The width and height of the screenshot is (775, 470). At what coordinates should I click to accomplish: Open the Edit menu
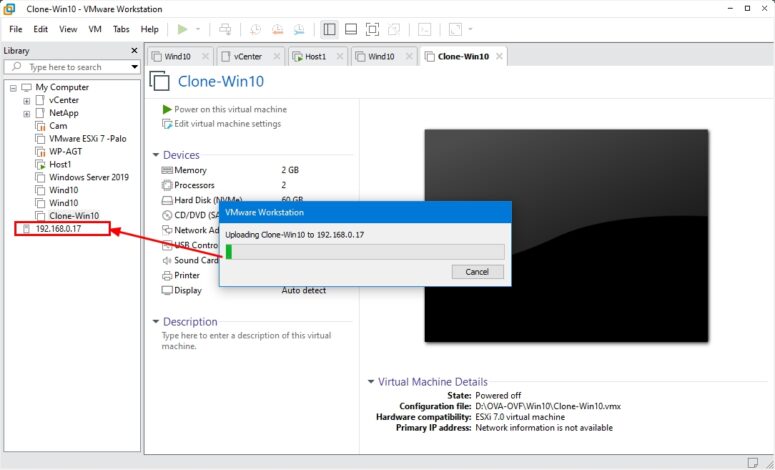point(41,29)
